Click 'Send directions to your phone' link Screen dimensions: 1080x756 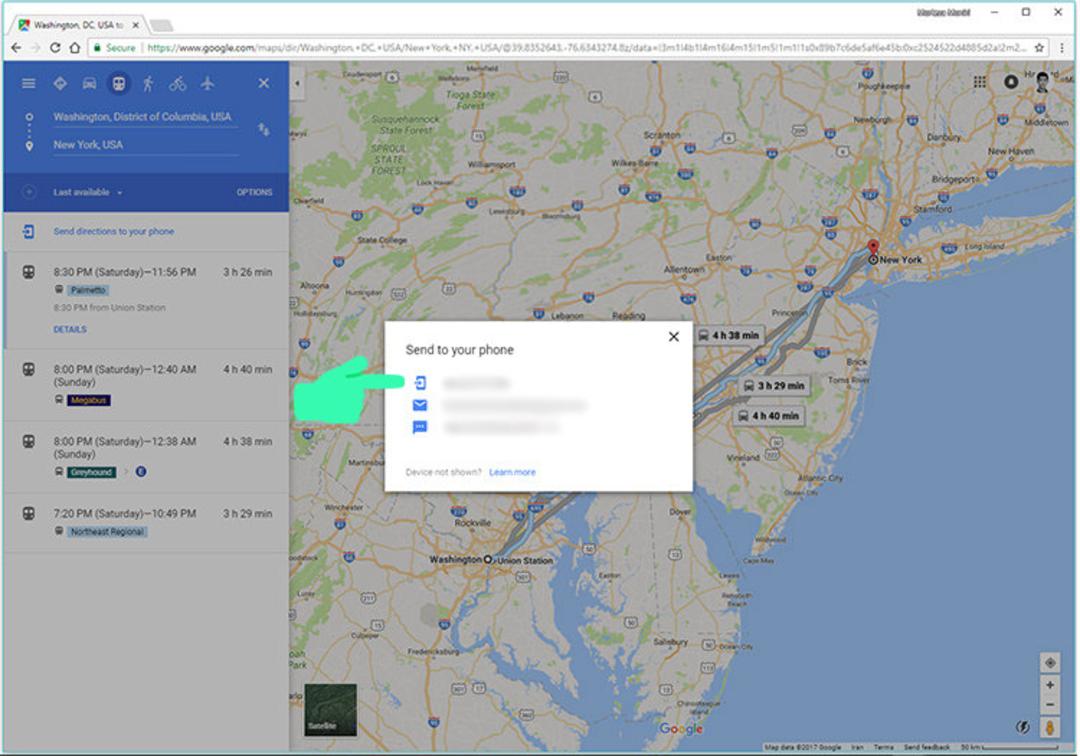pos(114,231)
